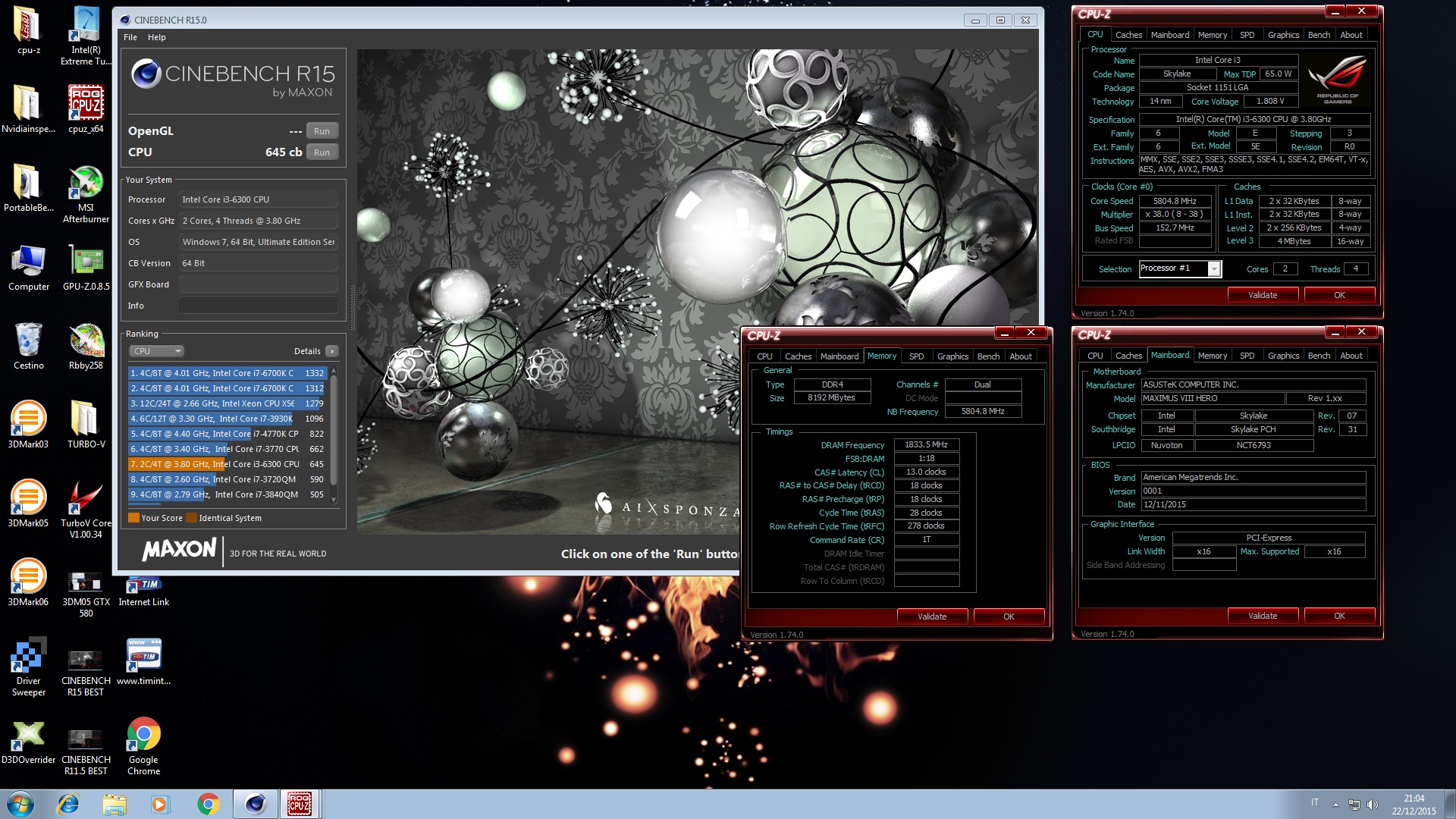Switch to Cinebench taskbar button
Screen dimensions: 1456x819
coord(255,804)
